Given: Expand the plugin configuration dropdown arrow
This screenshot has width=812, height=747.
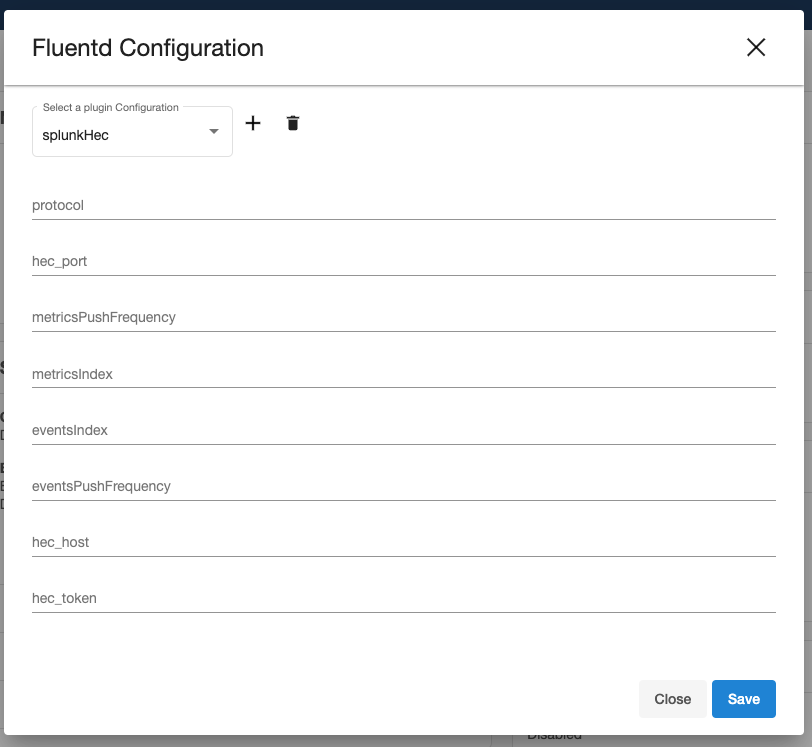Looking at the screenshot, I should 213,132.
